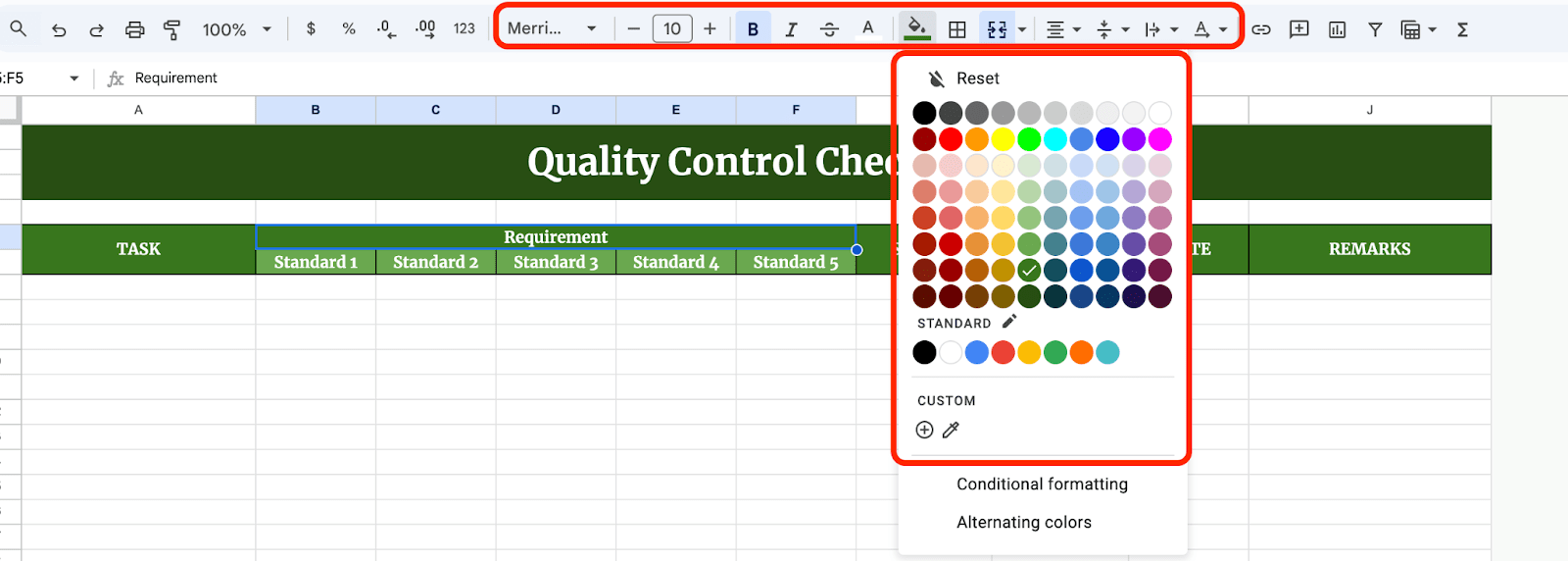This screenshot has width=1568, height=561.
Task: Expand the merge cells options arrow
Action: coord(1022,29)
